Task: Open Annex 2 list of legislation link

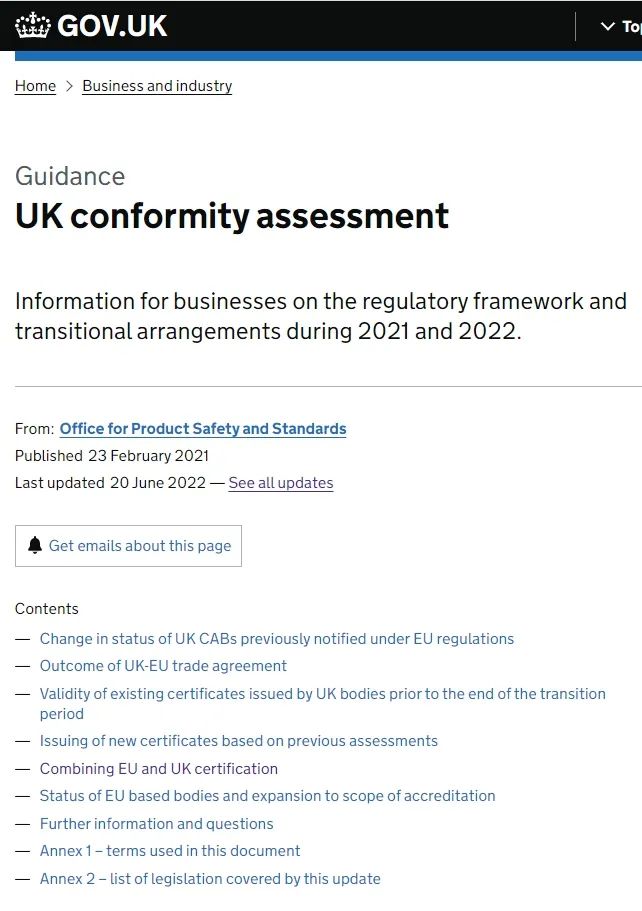Action: coord(210,878)
